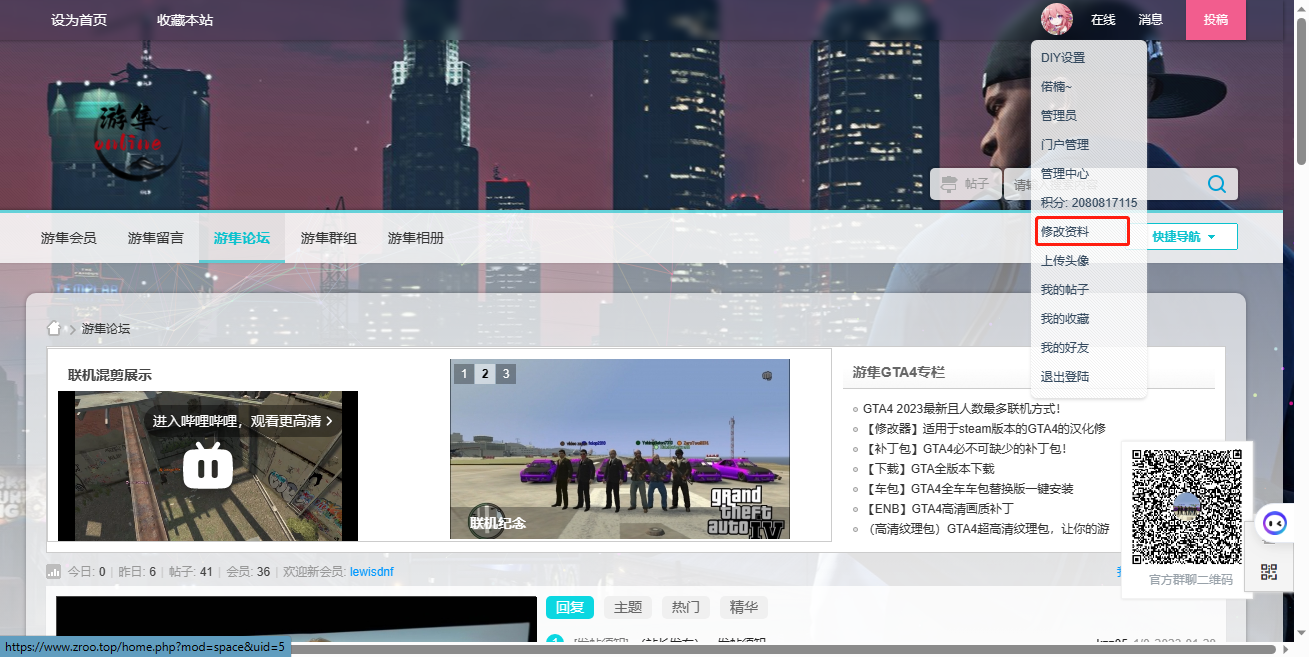Open 【补丁包】GTA4必不可缺少的补丁包 article

click(x=965, y=448)
